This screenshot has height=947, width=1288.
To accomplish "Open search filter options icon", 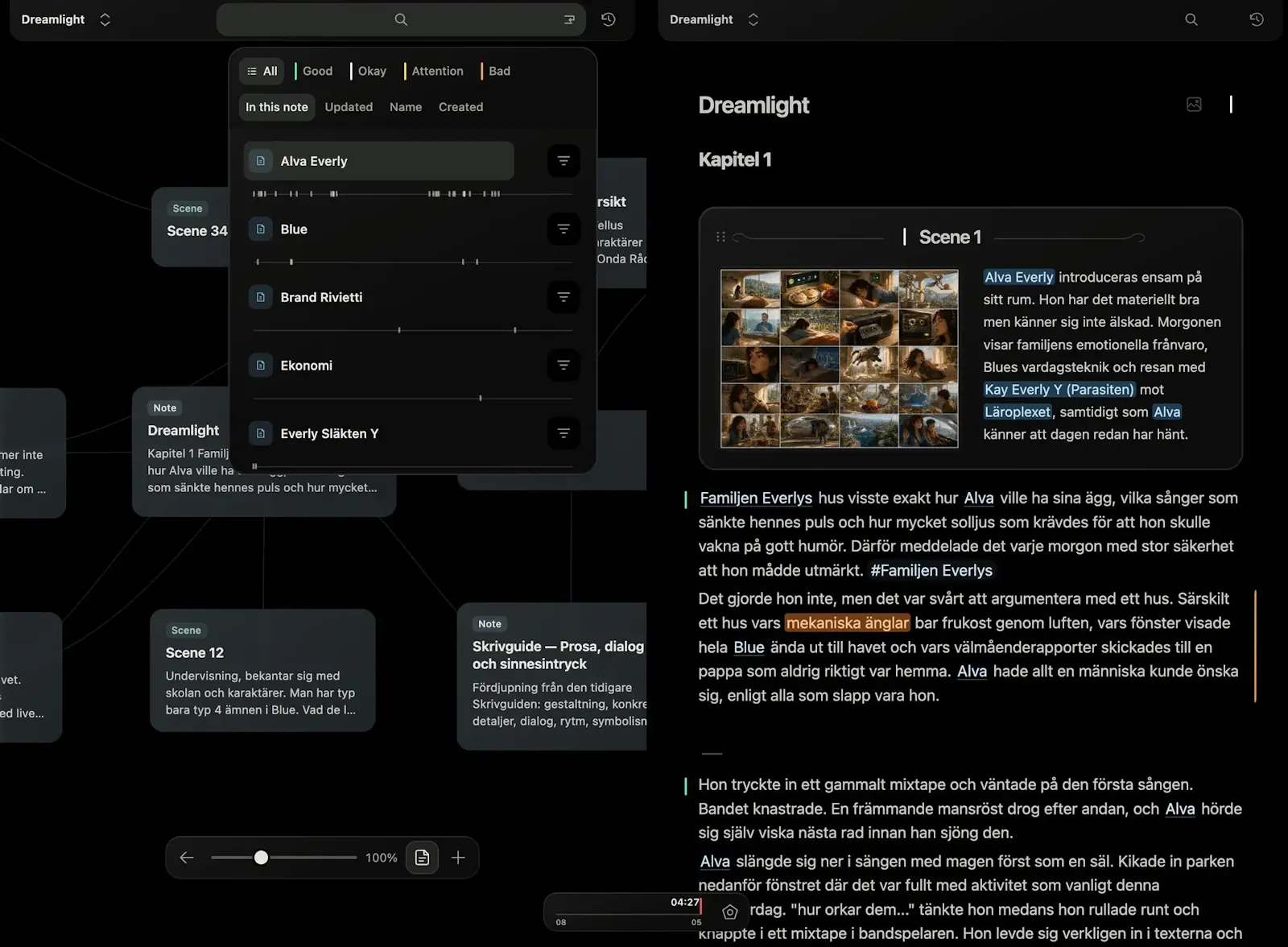I will 569,19.
